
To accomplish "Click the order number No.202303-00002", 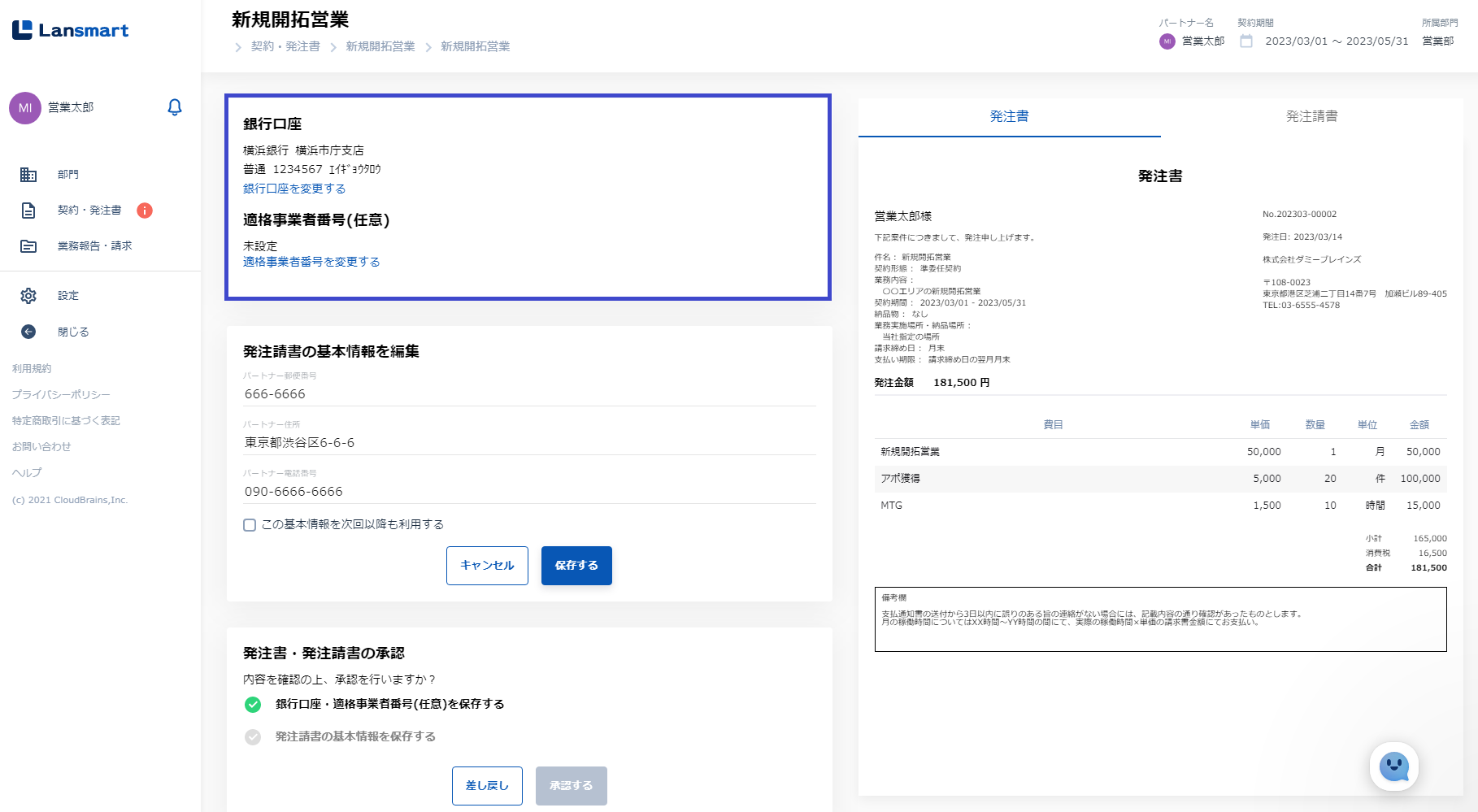I will point(1299,215).
